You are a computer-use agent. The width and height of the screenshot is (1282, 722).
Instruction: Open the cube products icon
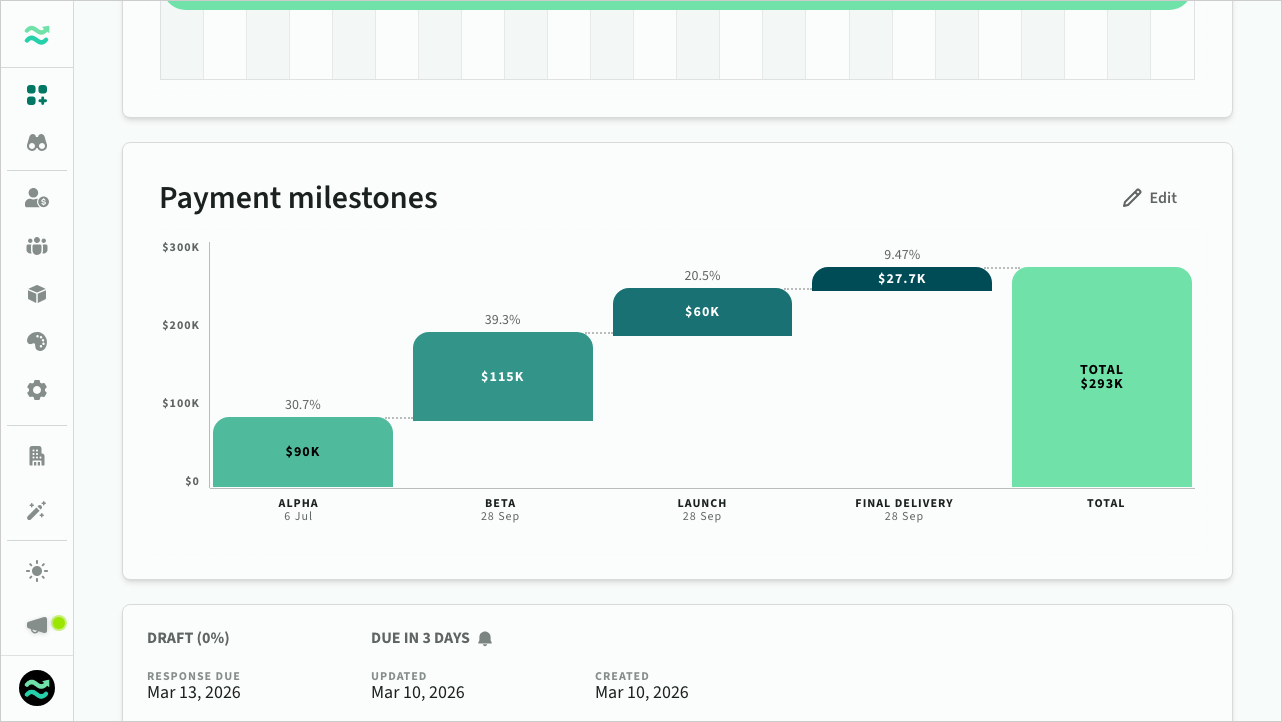tap(37, 294)
